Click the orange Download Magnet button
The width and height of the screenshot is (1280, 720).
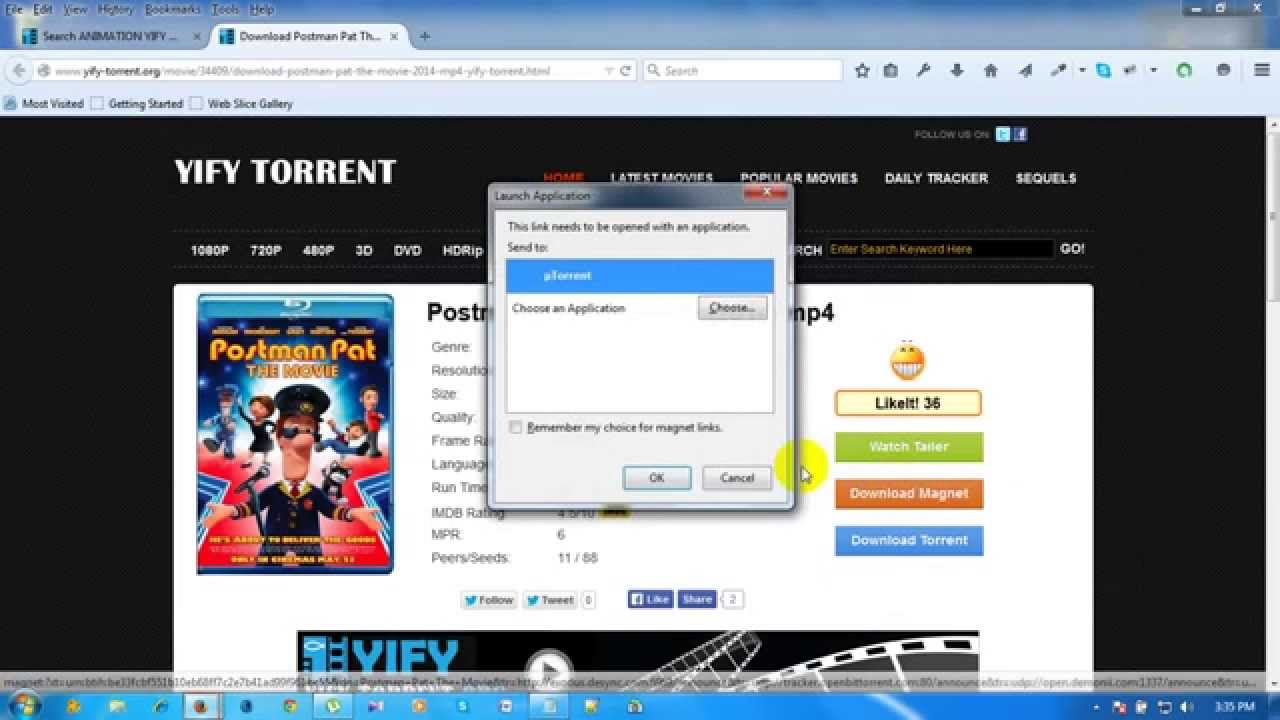(x=909, y=493)
